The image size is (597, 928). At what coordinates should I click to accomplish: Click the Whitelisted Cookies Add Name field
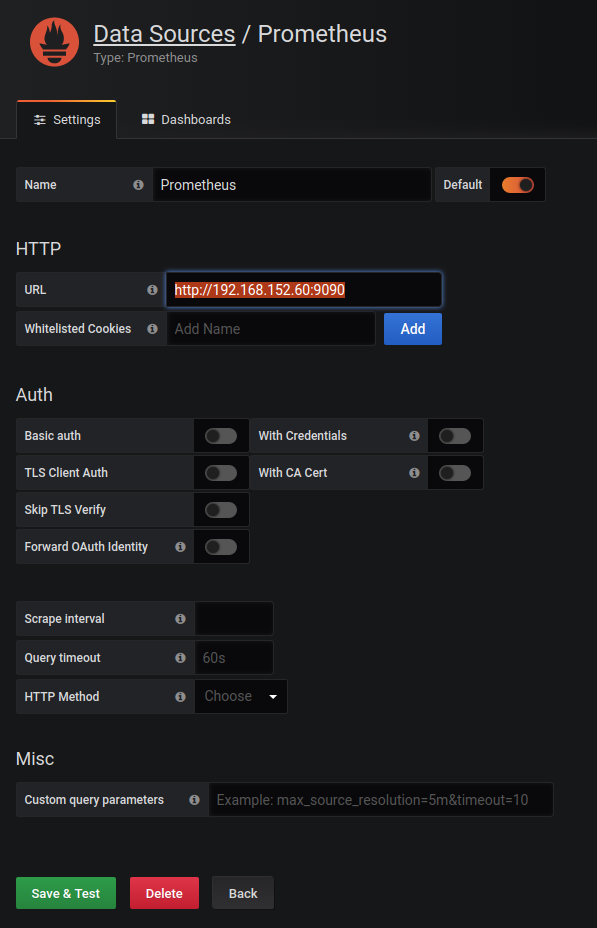click(x=271, y=328)
